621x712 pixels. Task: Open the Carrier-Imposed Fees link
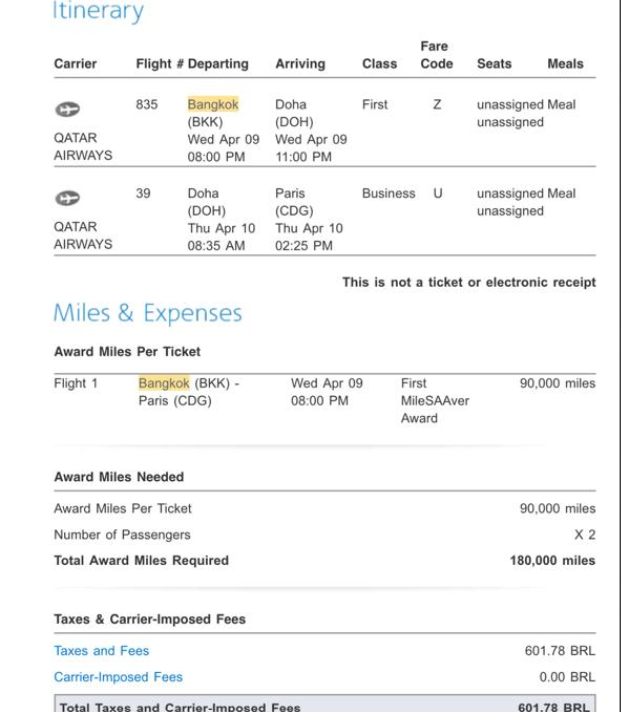coord(118,677)
